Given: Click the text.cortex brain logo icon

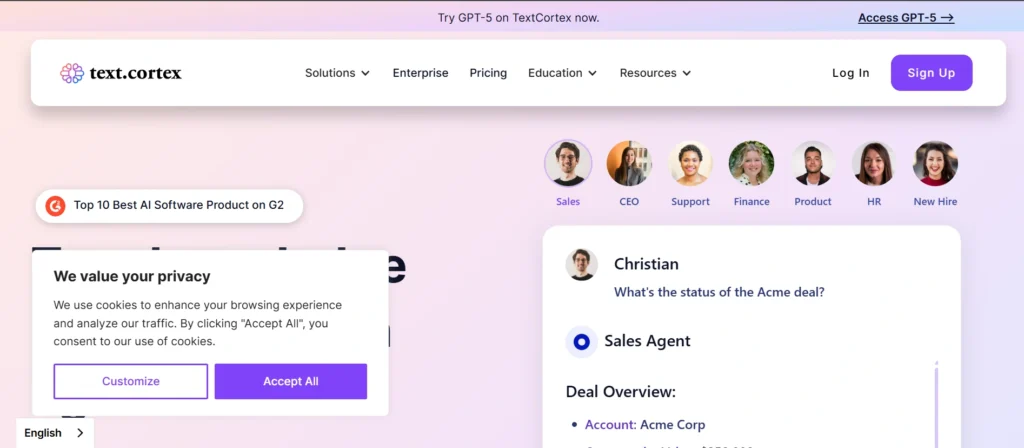Looking at the screenshot, I should click(x=72, y=73).
